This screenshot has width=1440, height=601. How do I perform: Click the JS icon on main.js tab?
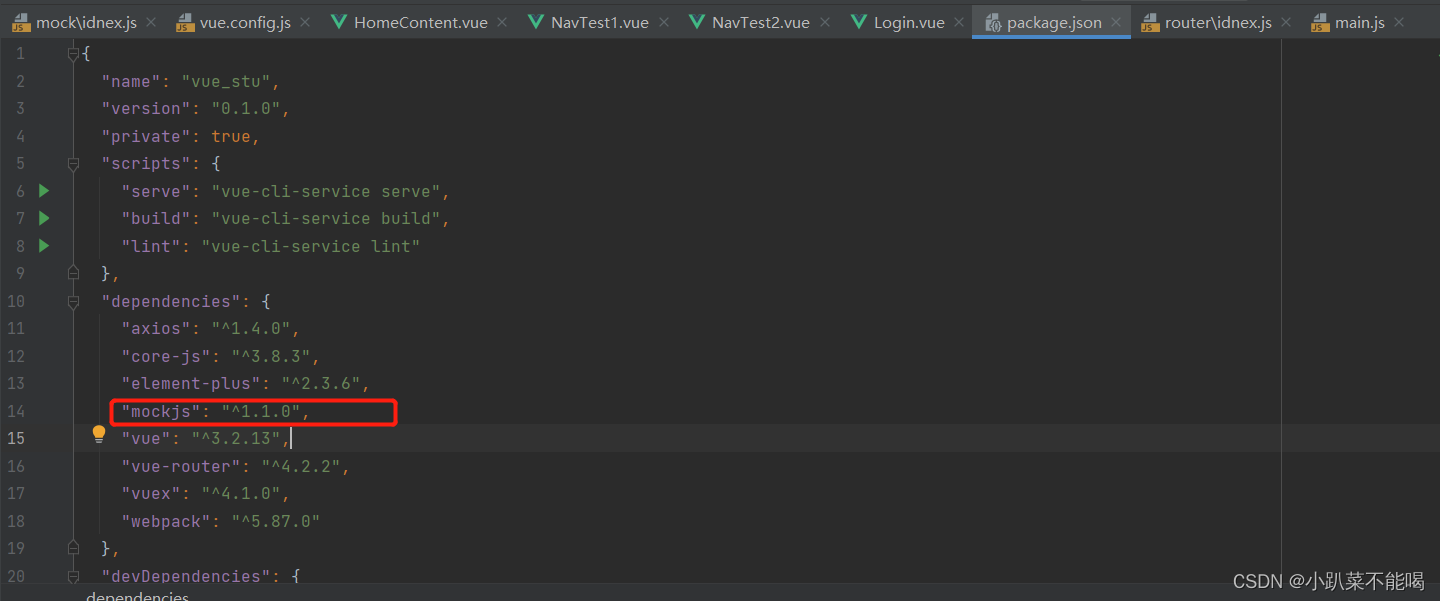[x=1319, y=21]
